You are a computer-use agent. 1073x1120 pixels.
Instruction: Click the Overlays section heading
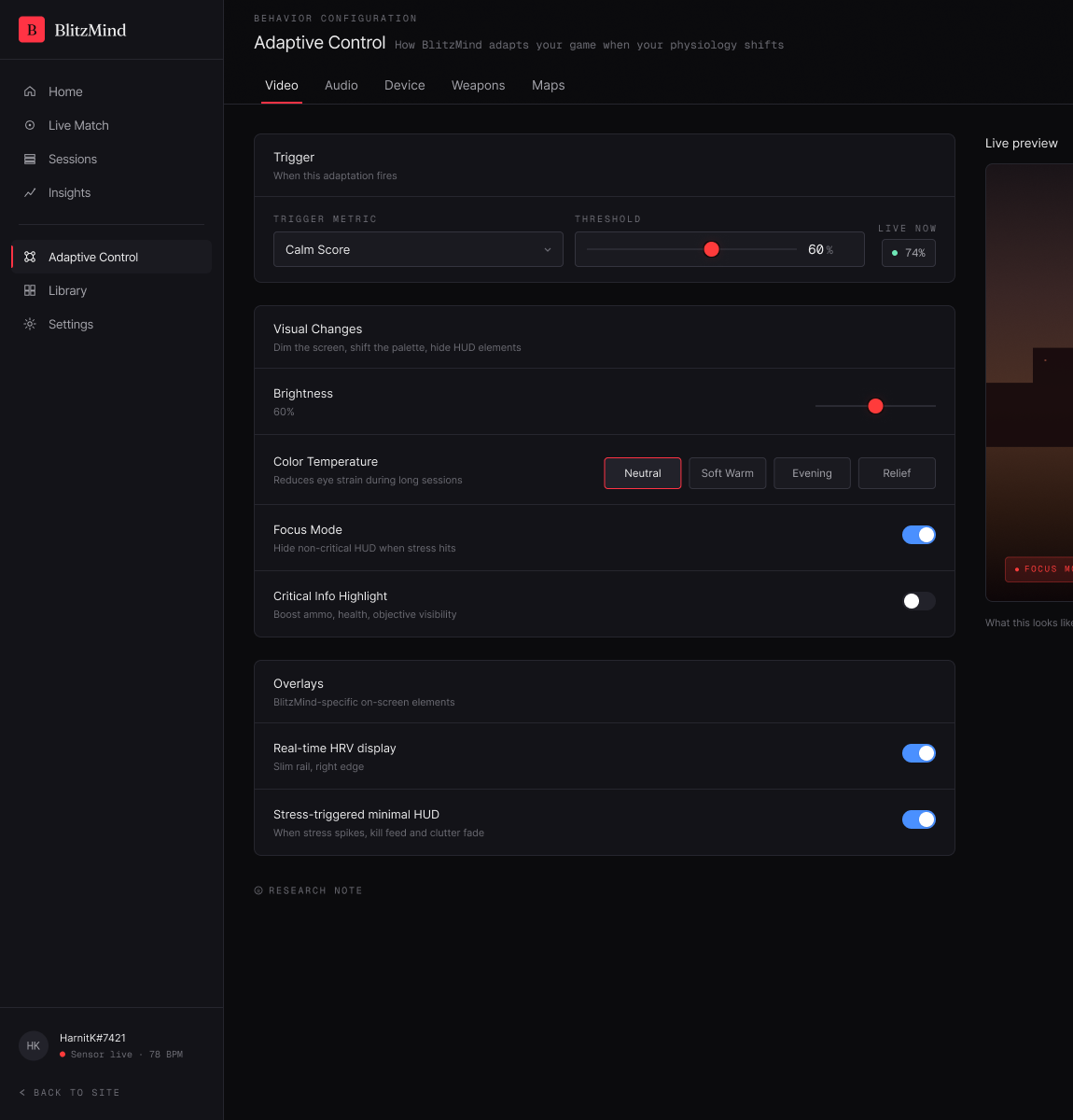[x=299, y=683]
